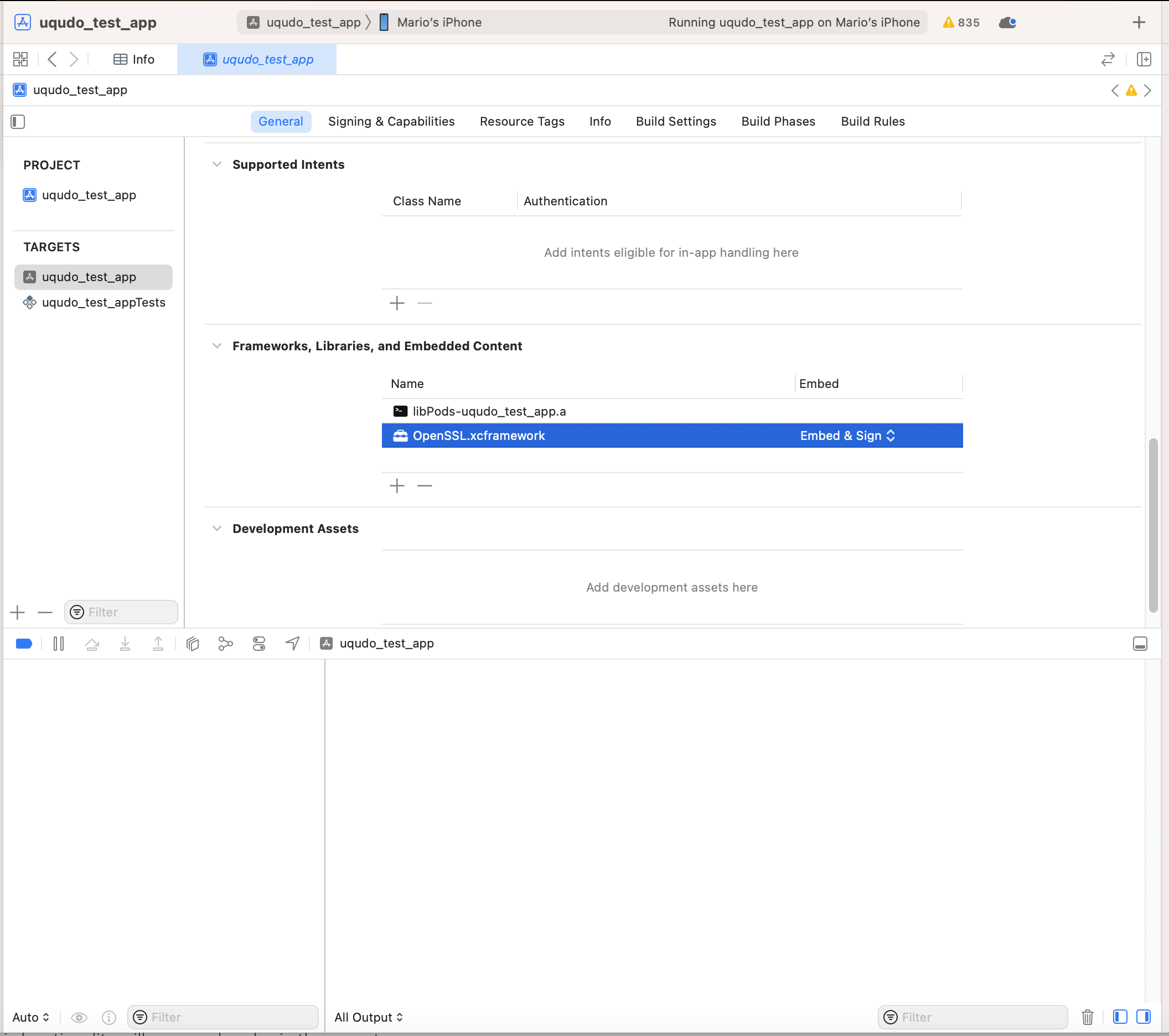Hide the project targets sidebar

click(x=18, y=122)
